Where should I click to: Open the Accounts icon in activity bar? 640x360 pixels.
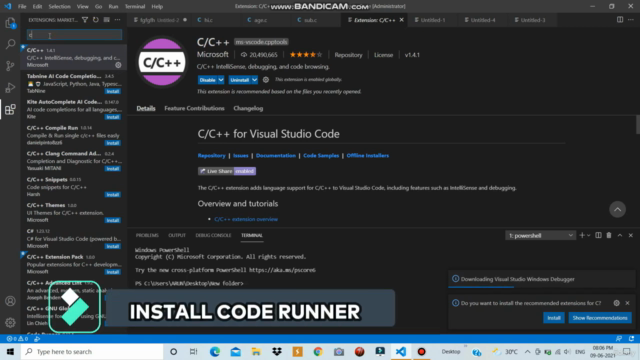[10, 301]
